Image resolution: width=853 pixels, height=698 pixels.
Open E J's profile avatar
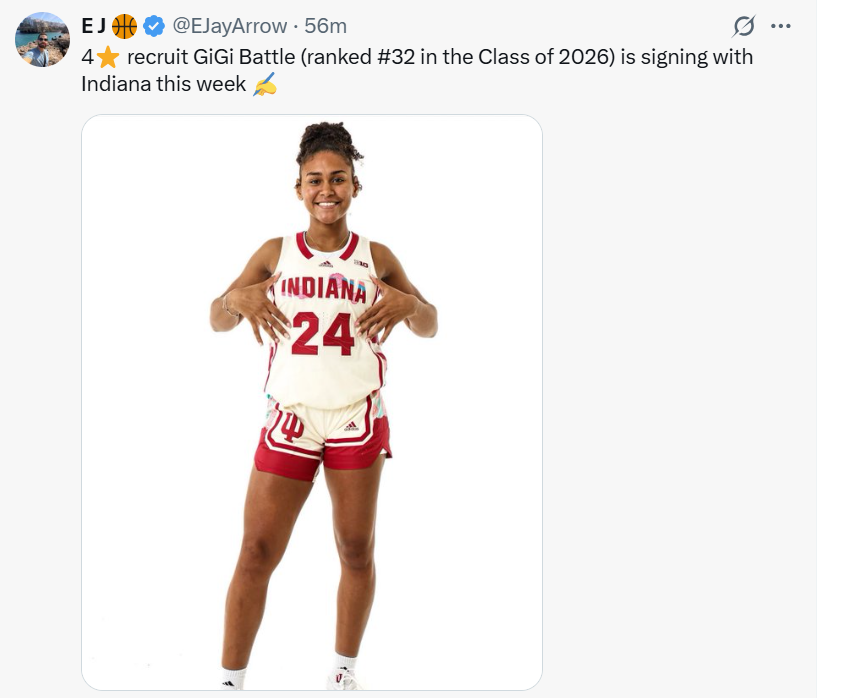coord(42,40)
